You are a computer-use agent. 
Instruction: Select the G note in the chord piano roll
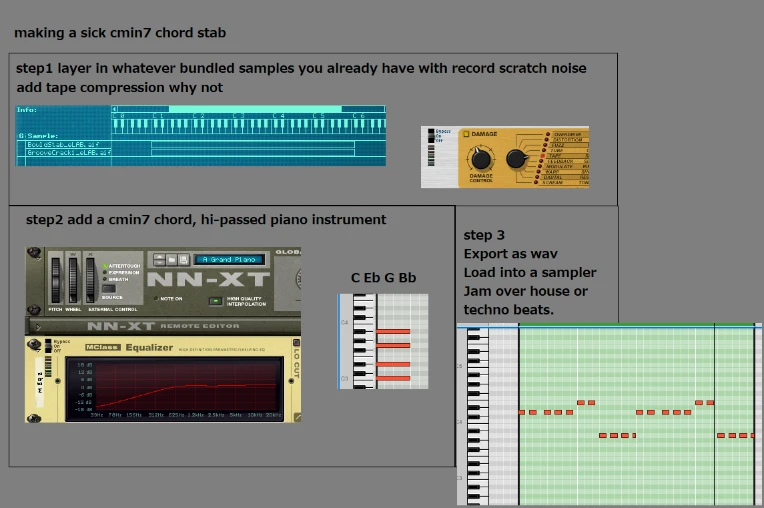(x=393, y=346)
